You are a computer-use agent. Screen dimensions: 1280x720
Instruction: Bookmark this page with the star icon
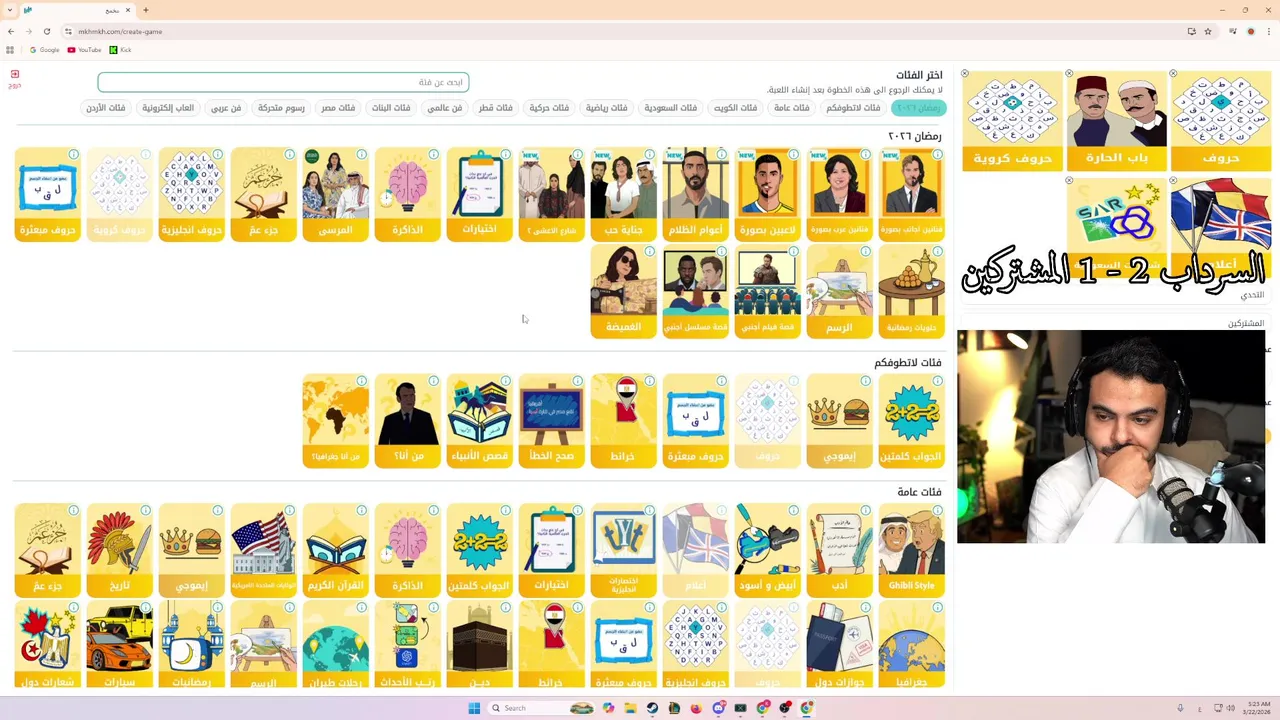click(1208, 31)
